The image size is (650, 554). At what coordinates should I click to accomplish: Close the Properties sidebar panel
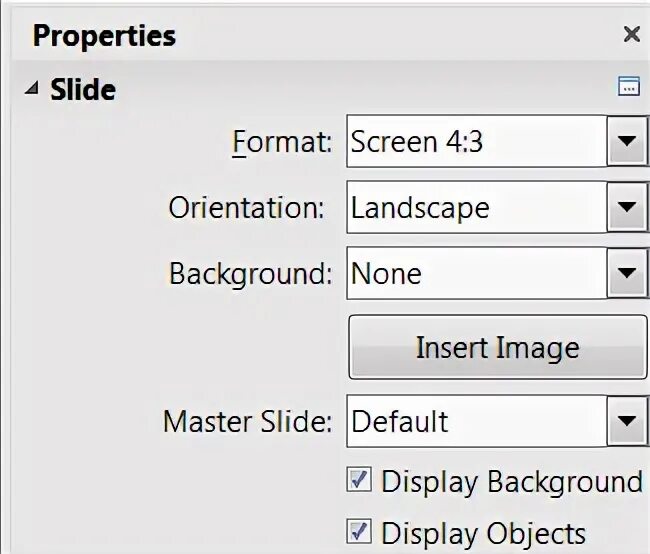tap(631, 35)
